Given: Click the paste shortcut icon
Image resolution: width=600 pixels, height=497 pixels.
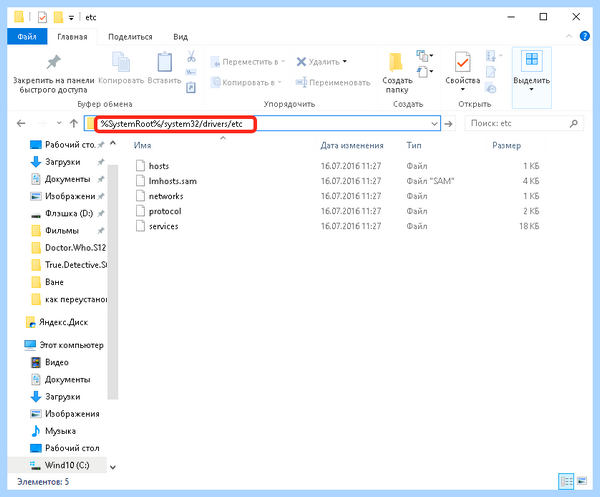Looking at the screenshot, I should point(191,88).
